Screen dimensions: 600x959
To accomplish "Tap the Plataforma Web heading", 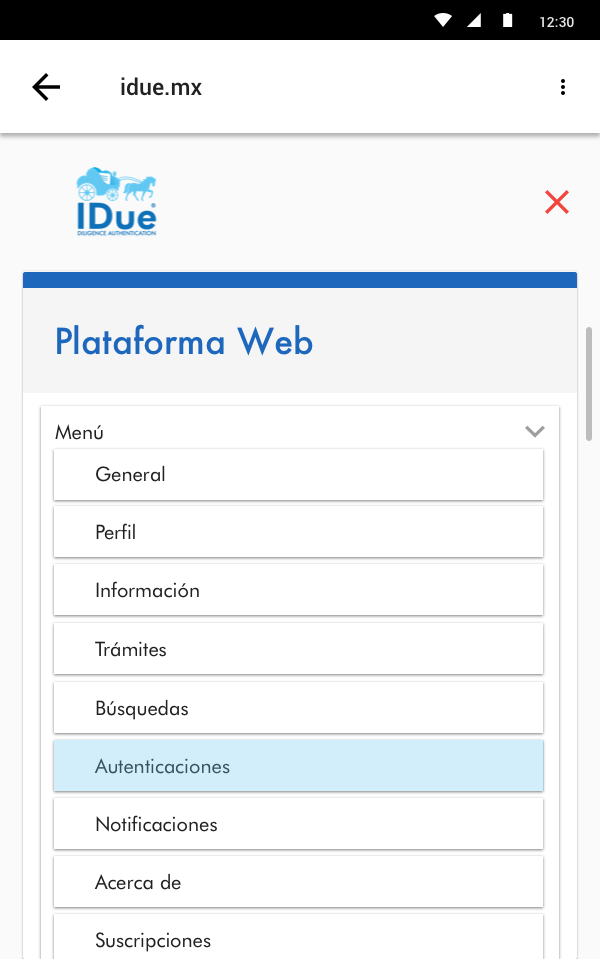I will pyautogui.click(x=184, y=342).
